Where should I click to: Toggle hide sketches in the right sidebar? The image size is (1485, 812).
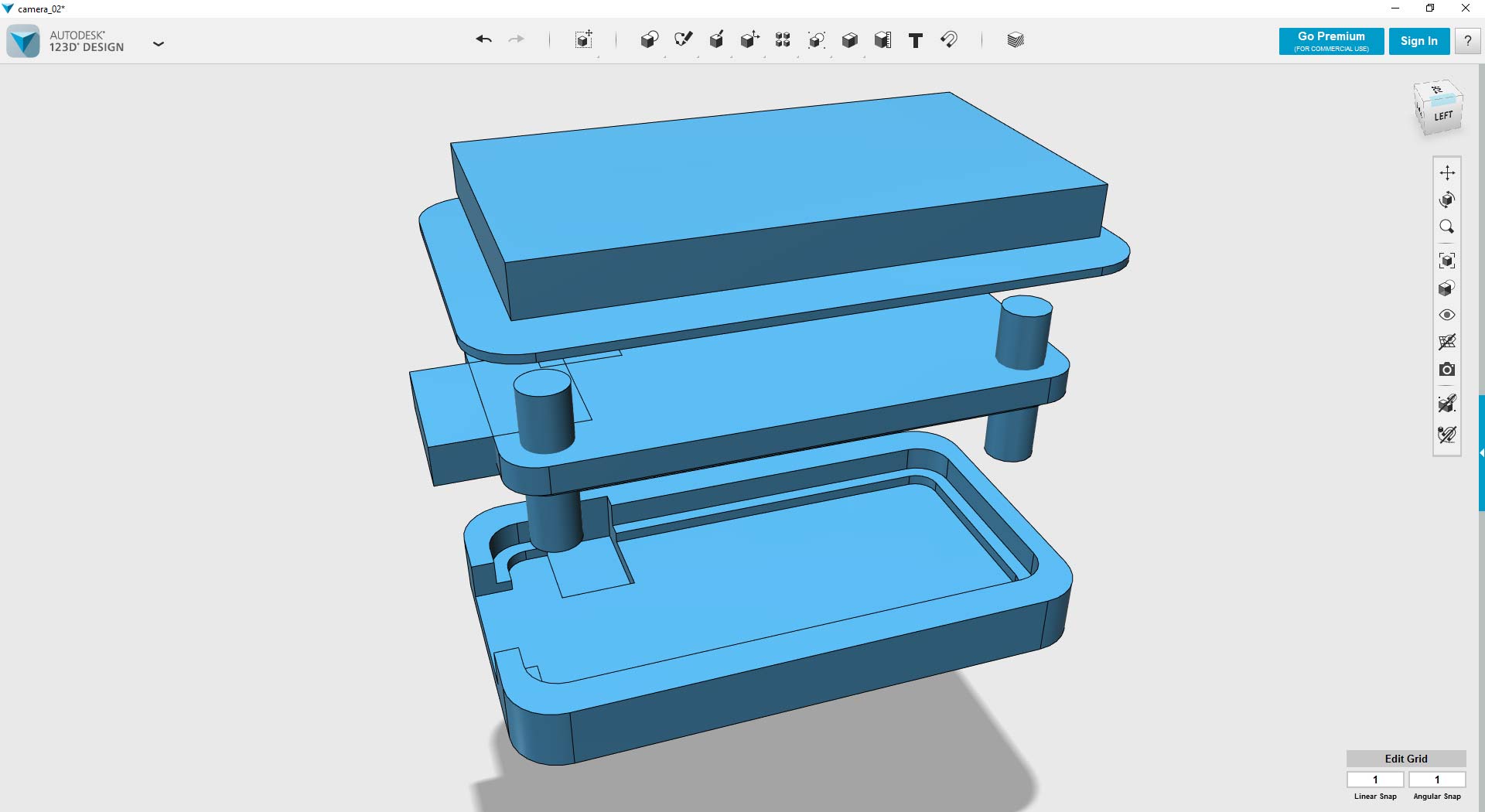click(x=1447, y=434)
